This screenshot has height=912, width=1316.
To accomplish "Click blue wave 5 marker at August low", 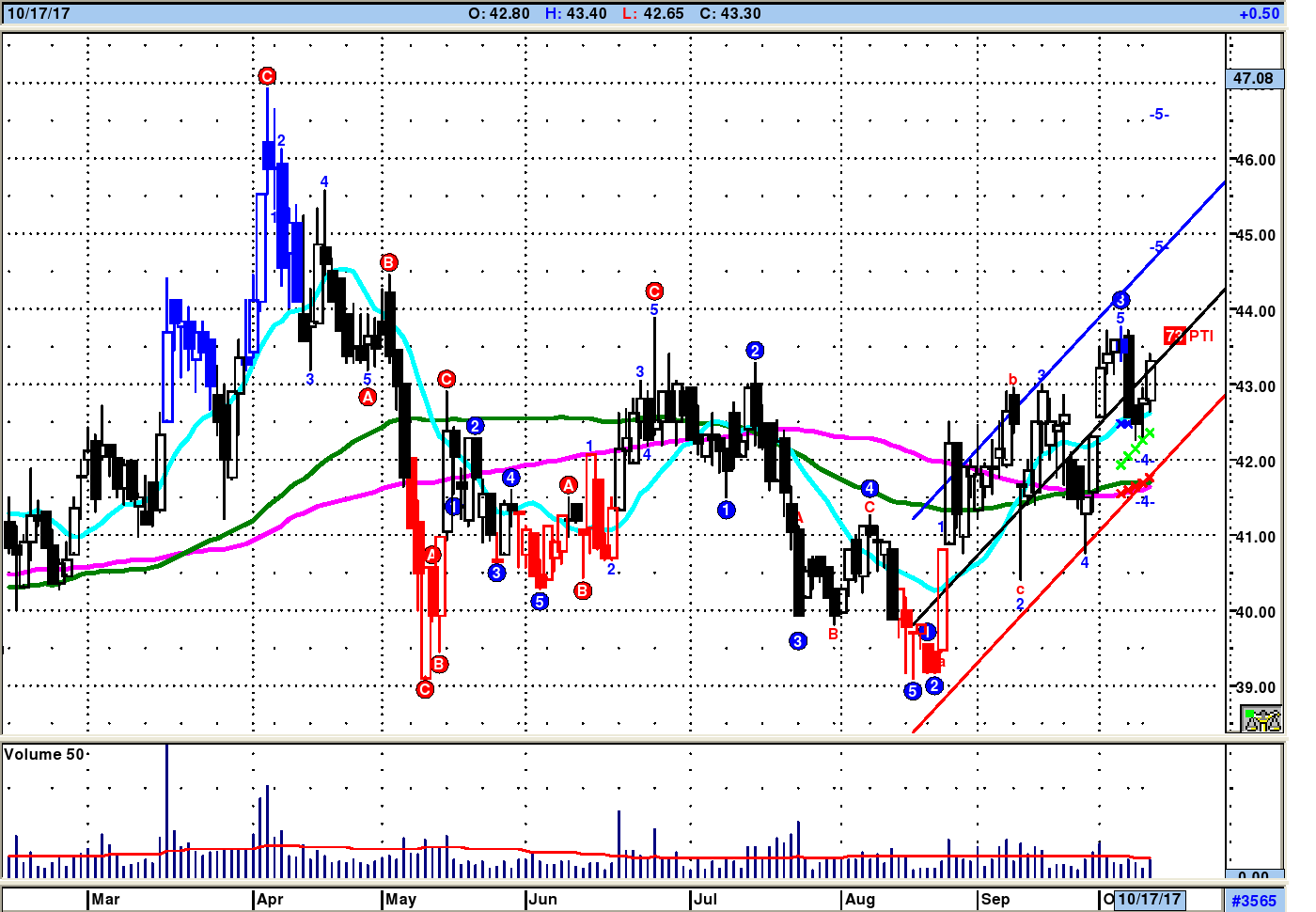I will pos(912,691).
